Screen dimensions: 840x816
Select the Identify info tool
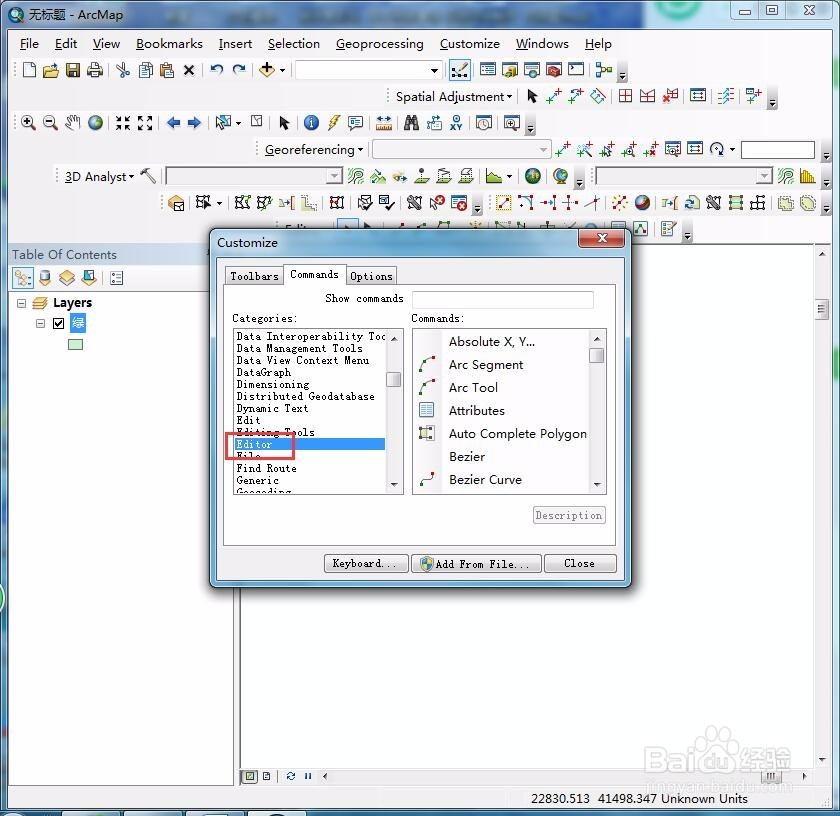[x=311, y=123]
